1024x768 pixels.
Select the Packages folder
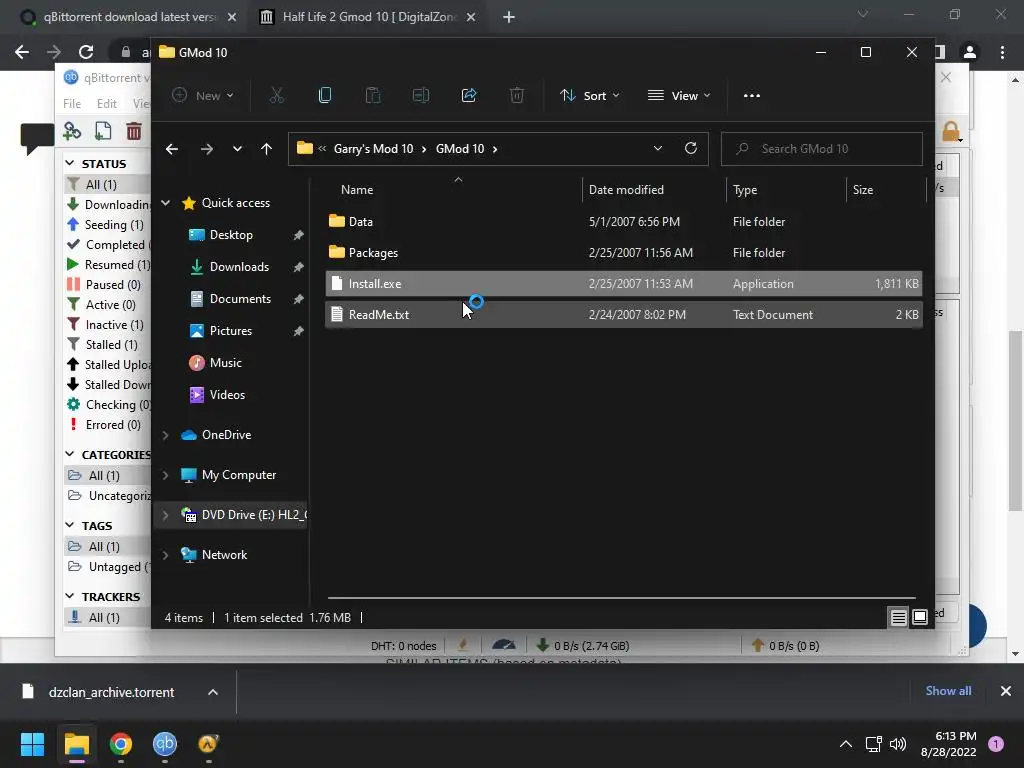(x=624, y=253)
